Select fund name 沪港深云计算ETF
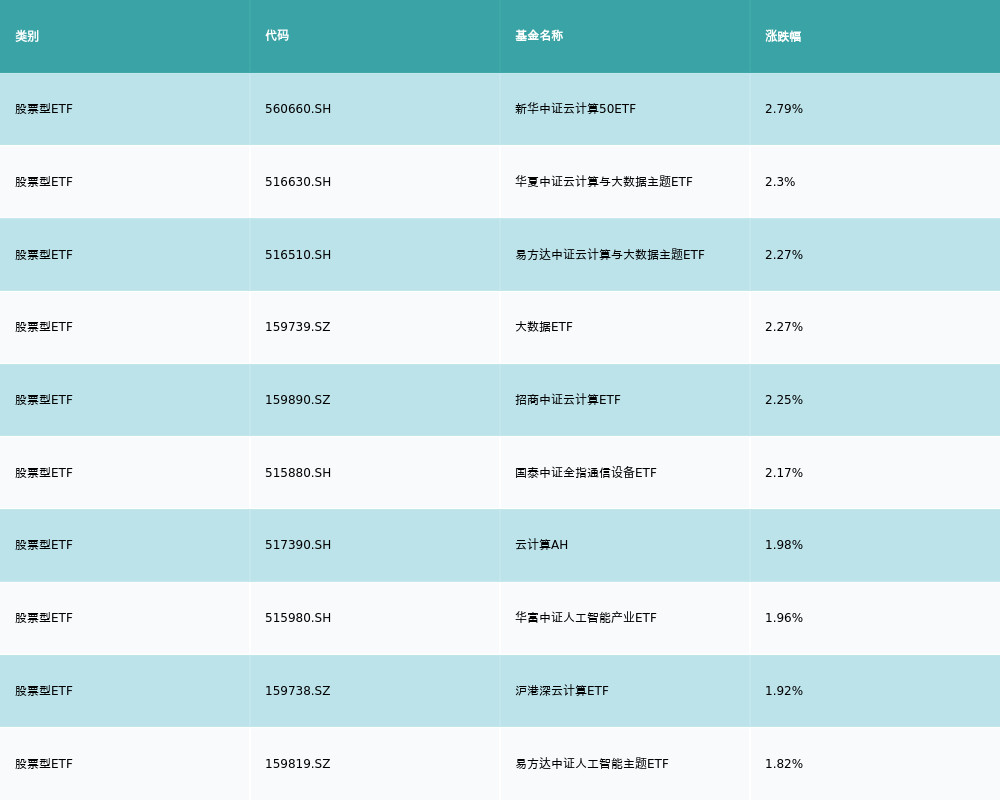The width and height of the screenshot is (1000, 800). 562,691
